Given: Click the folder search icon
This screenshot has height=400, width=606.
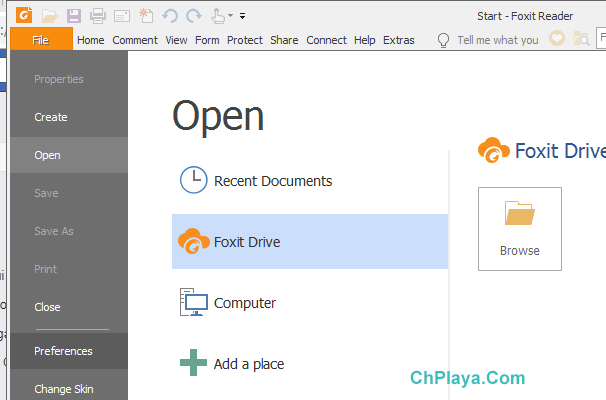Looking at the screenshot, I should [x=581, y=39].
